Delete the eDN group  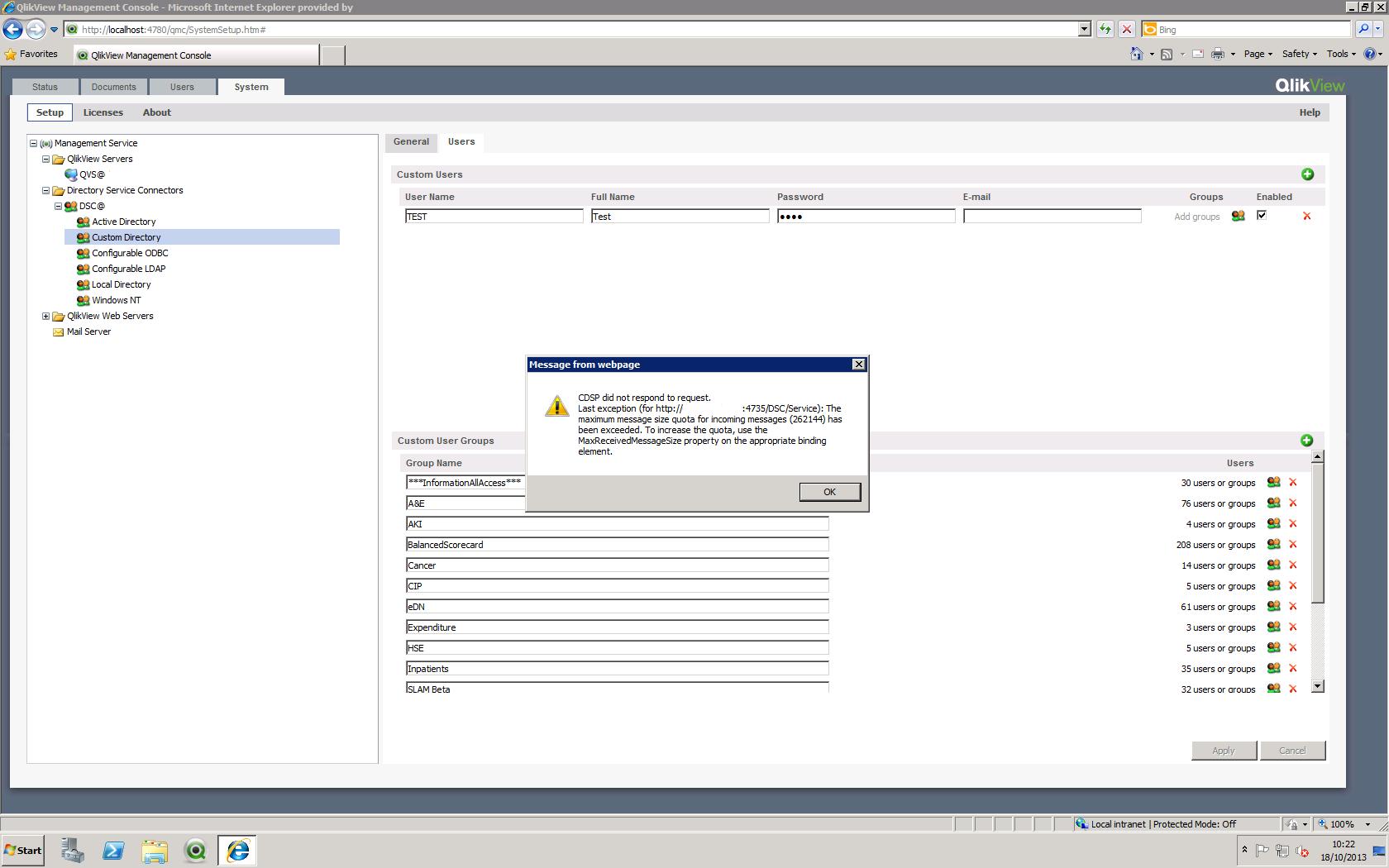click(x=1293, y=607)
